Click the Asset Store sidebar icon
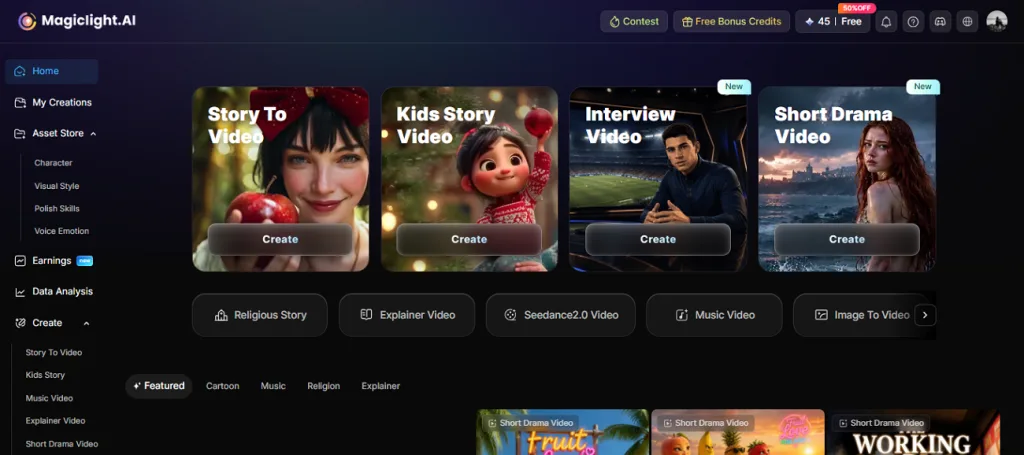Viewport: 1024px width, 455px height. click(20, 133)
